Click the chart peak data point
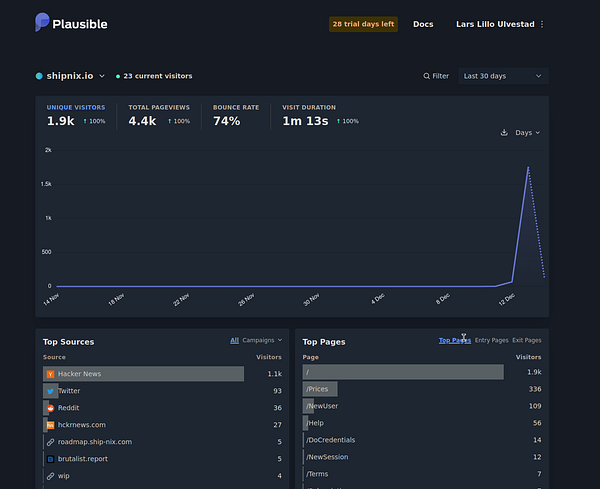This screenshot has height=489, width=600. coord(528,167)
